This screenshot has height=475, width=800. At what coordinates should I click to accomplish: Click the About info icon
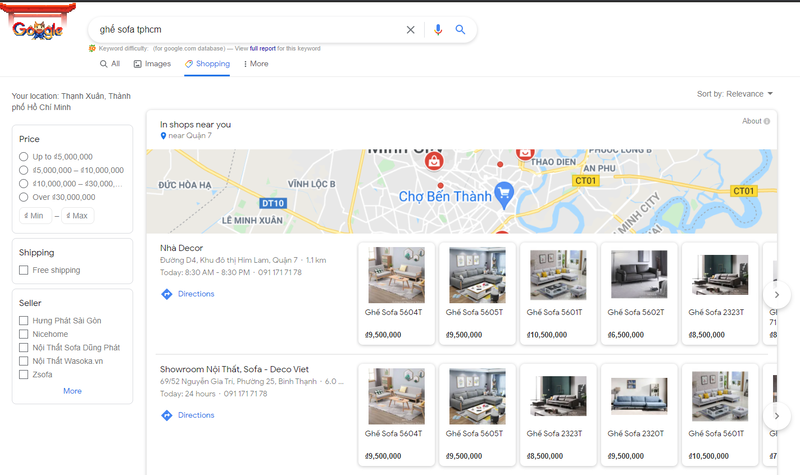767,121
